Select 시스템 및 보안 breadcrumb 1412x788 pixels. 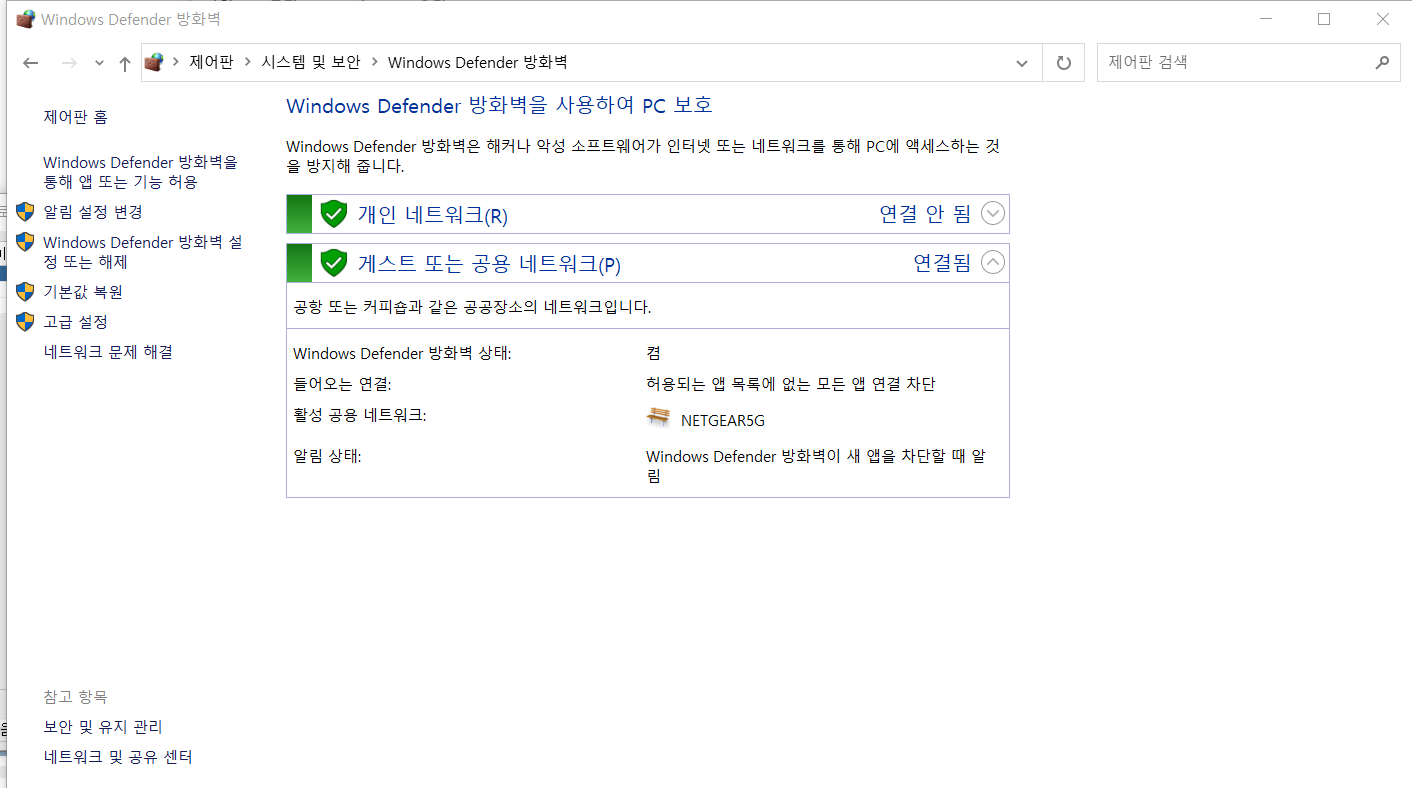pos(310,62)
